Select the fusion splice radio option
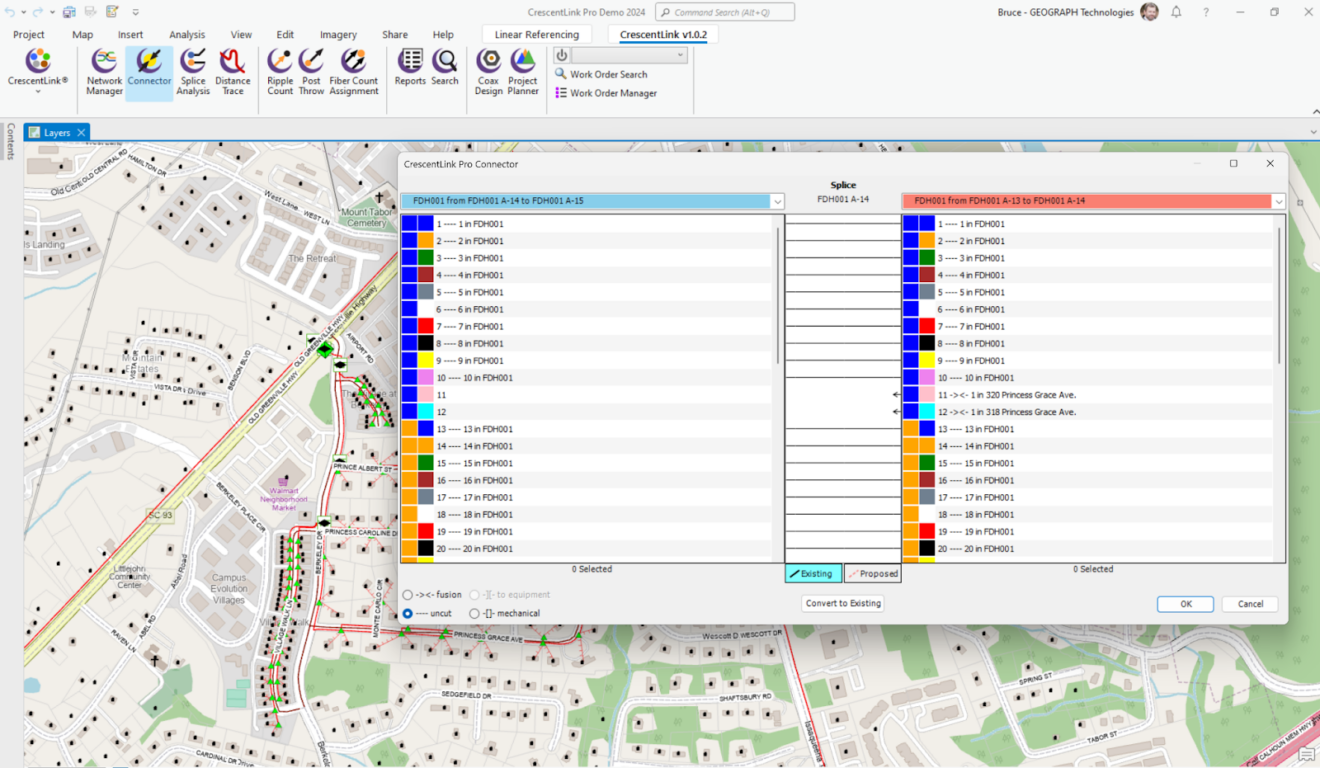Viewport: 1320px width, 768px height. (408, 595)
